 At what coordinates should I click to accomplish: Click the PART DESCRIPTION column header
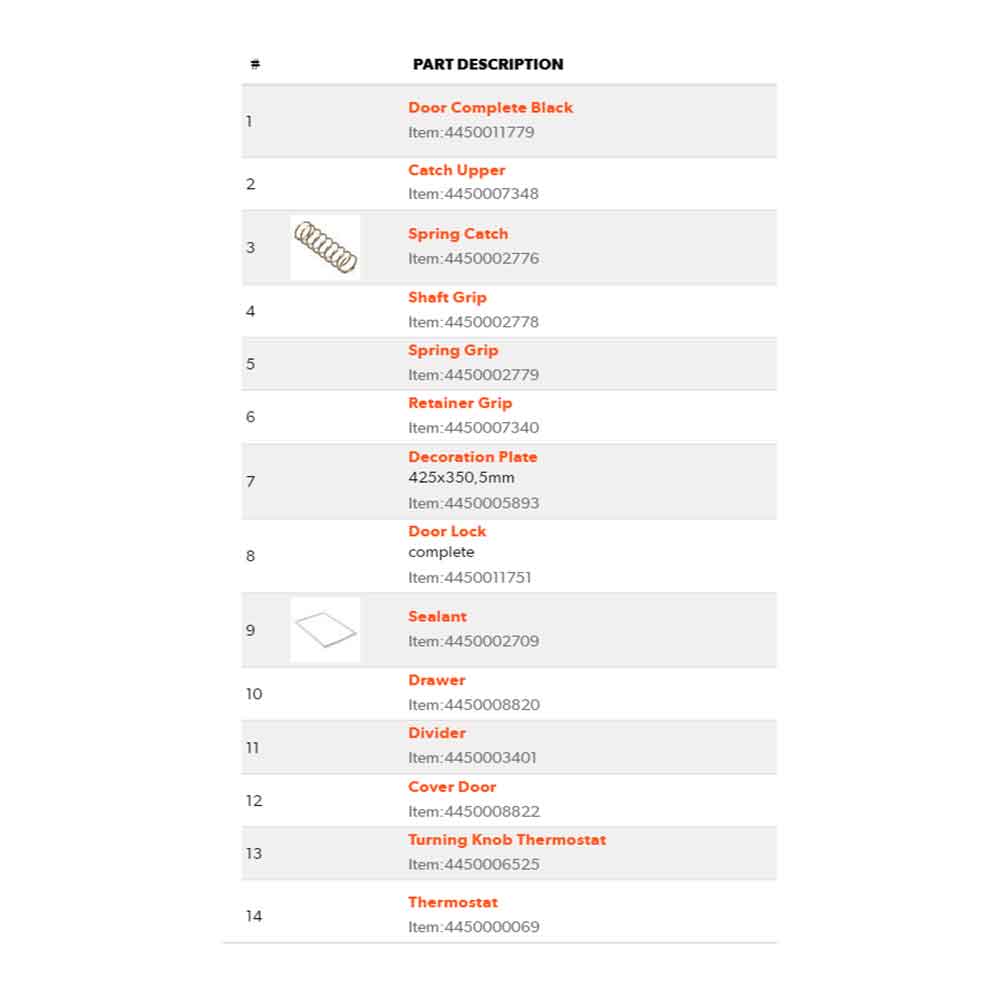pos(488,64)
